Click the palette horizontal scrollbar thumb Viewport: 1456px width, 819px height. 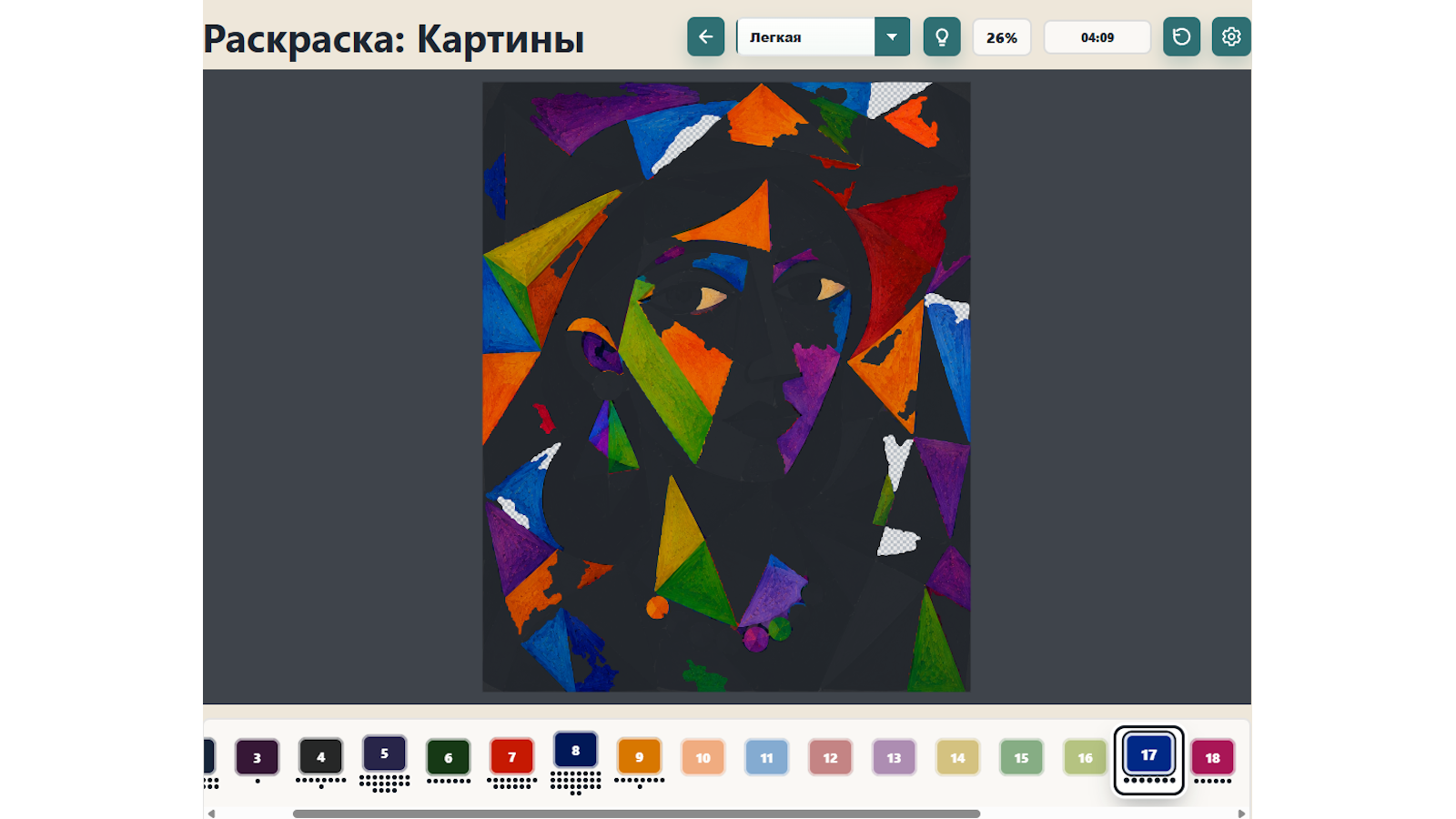point(636,814)
